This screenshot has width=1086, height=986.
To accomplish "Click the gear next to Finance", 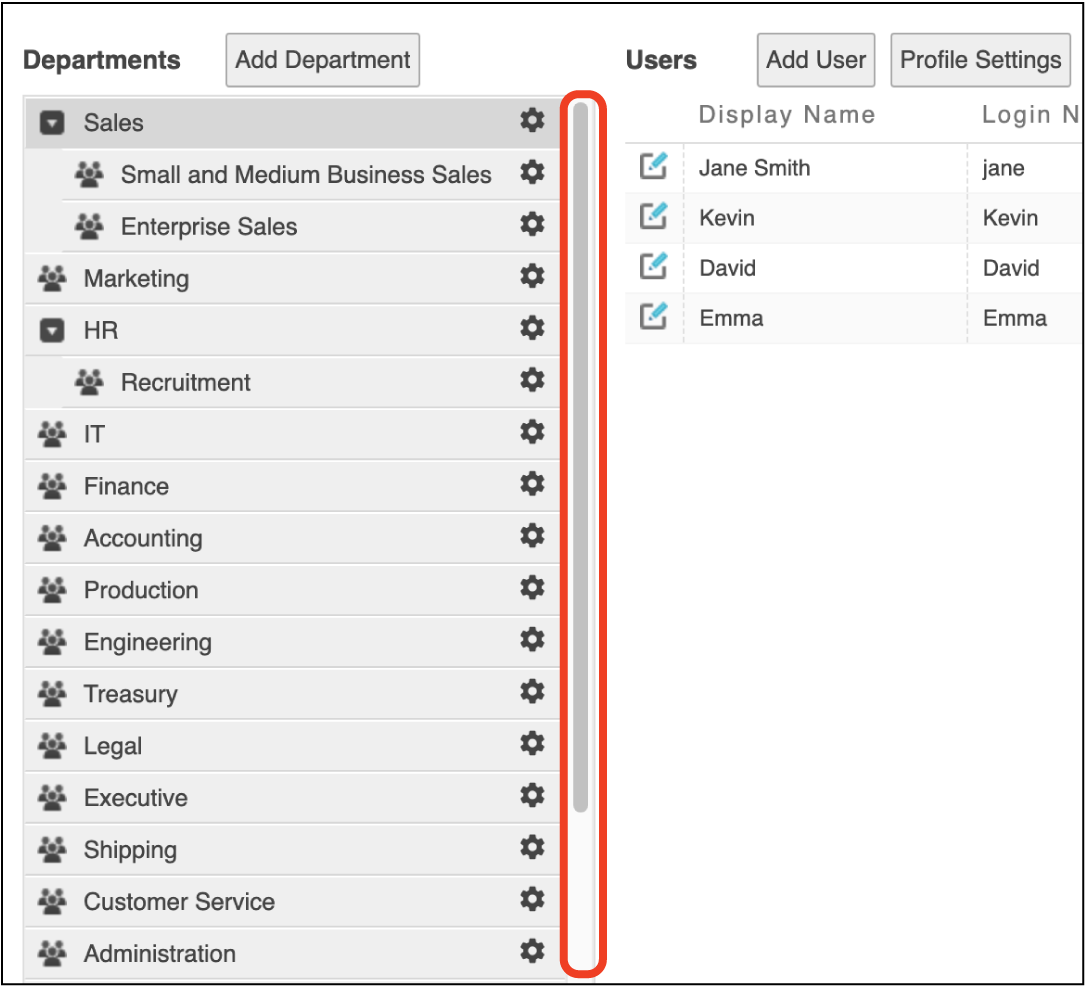I will click(532, 484).
